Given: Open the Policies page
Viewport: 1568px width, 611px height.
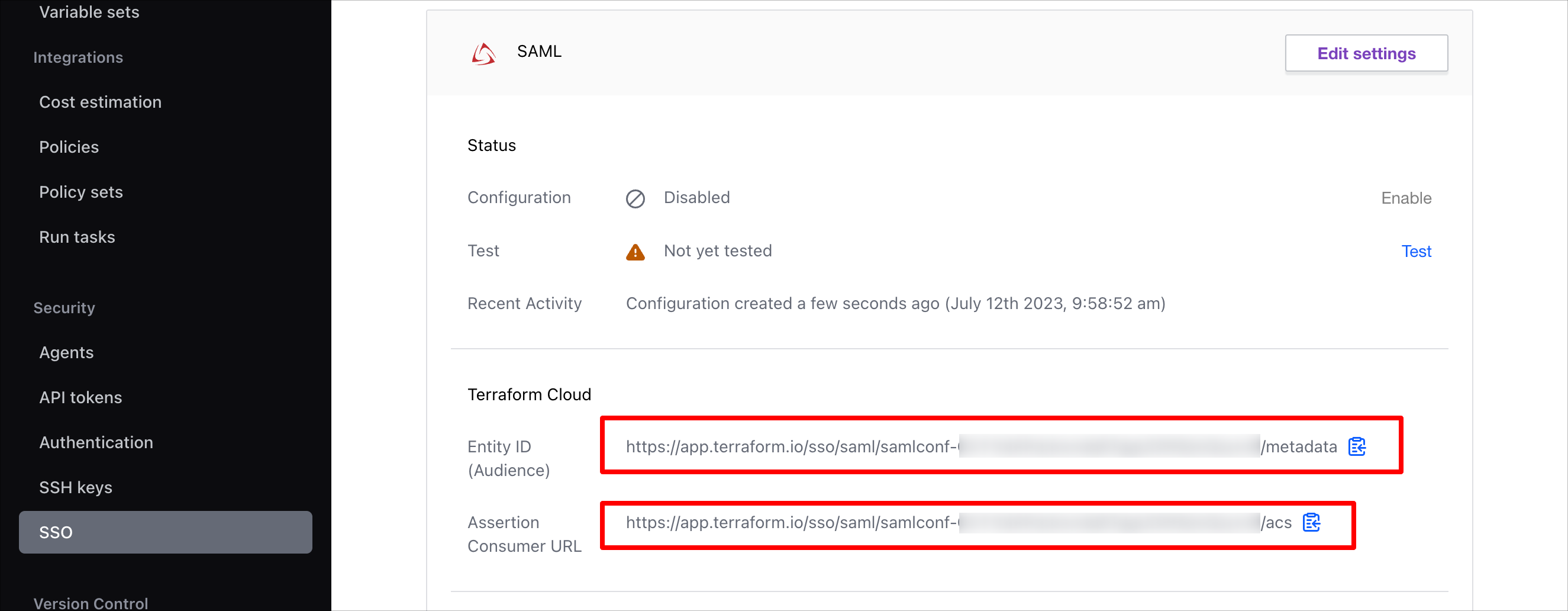Looking at the screenshot, I should point(69,147).
